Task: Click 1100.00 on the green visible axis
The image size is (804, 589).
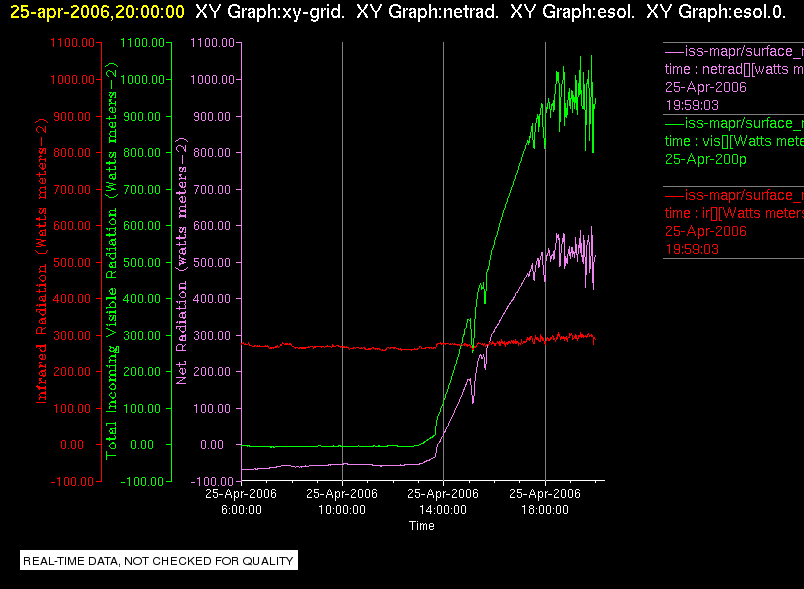Action: click(143, 43)
